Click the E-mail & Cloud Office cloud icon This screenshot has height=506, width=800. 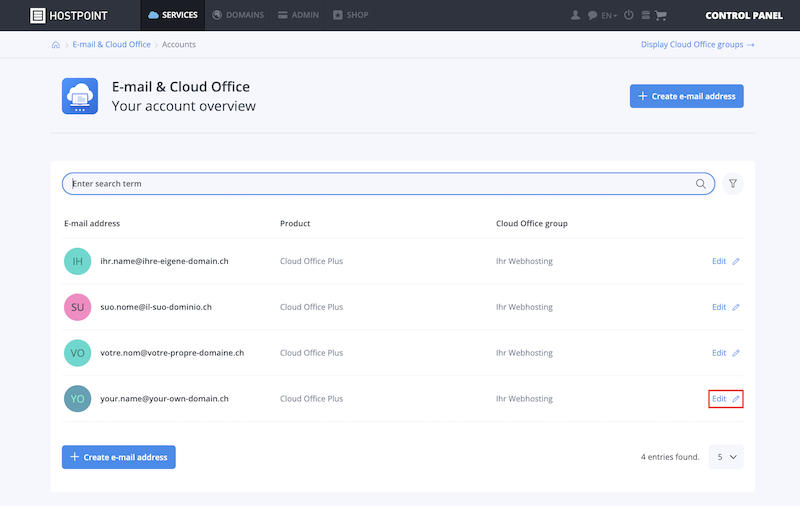tap(80, 96)
